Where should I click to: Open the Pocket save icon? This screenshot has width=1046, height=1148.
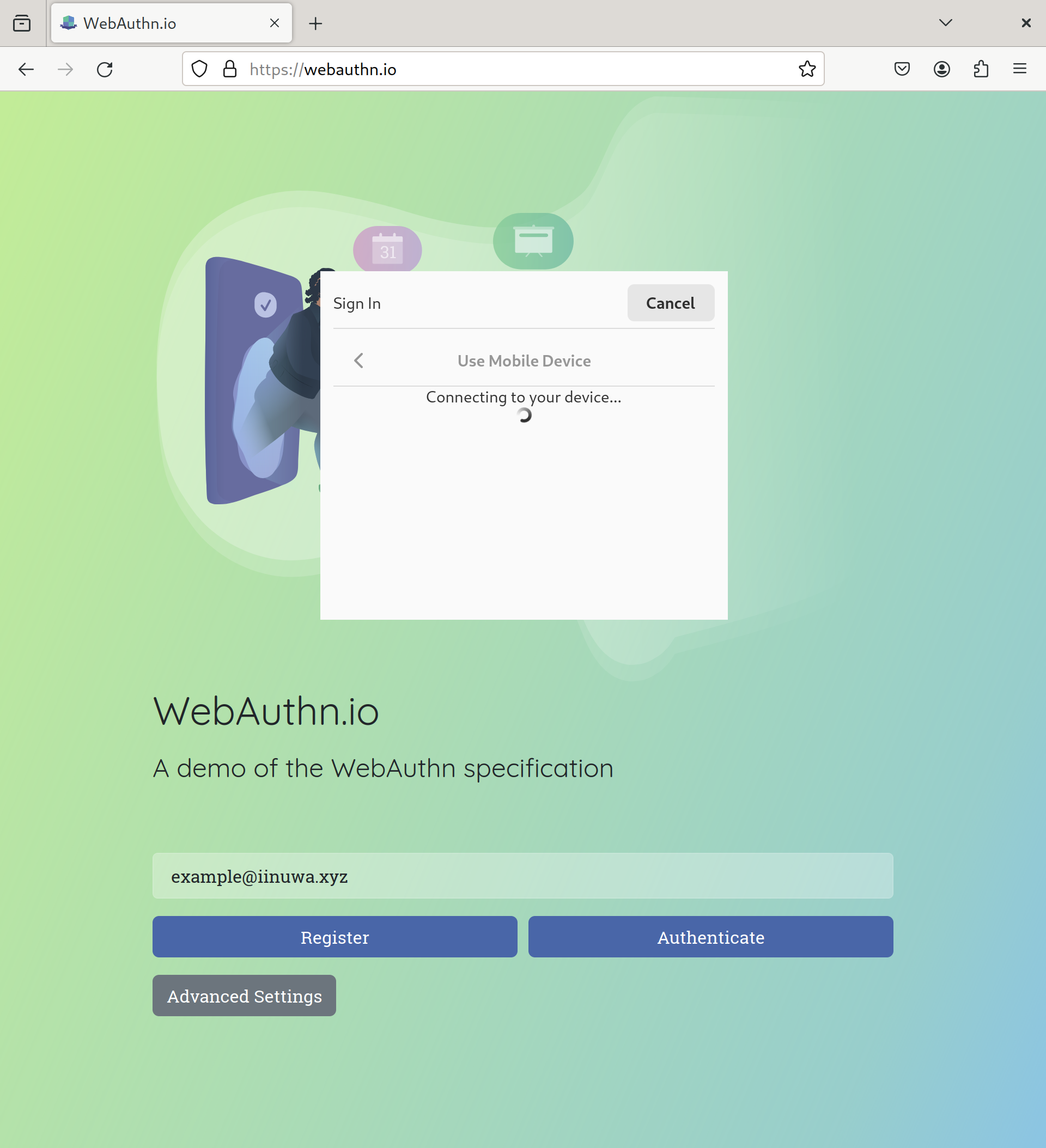(x=902, y=70)
